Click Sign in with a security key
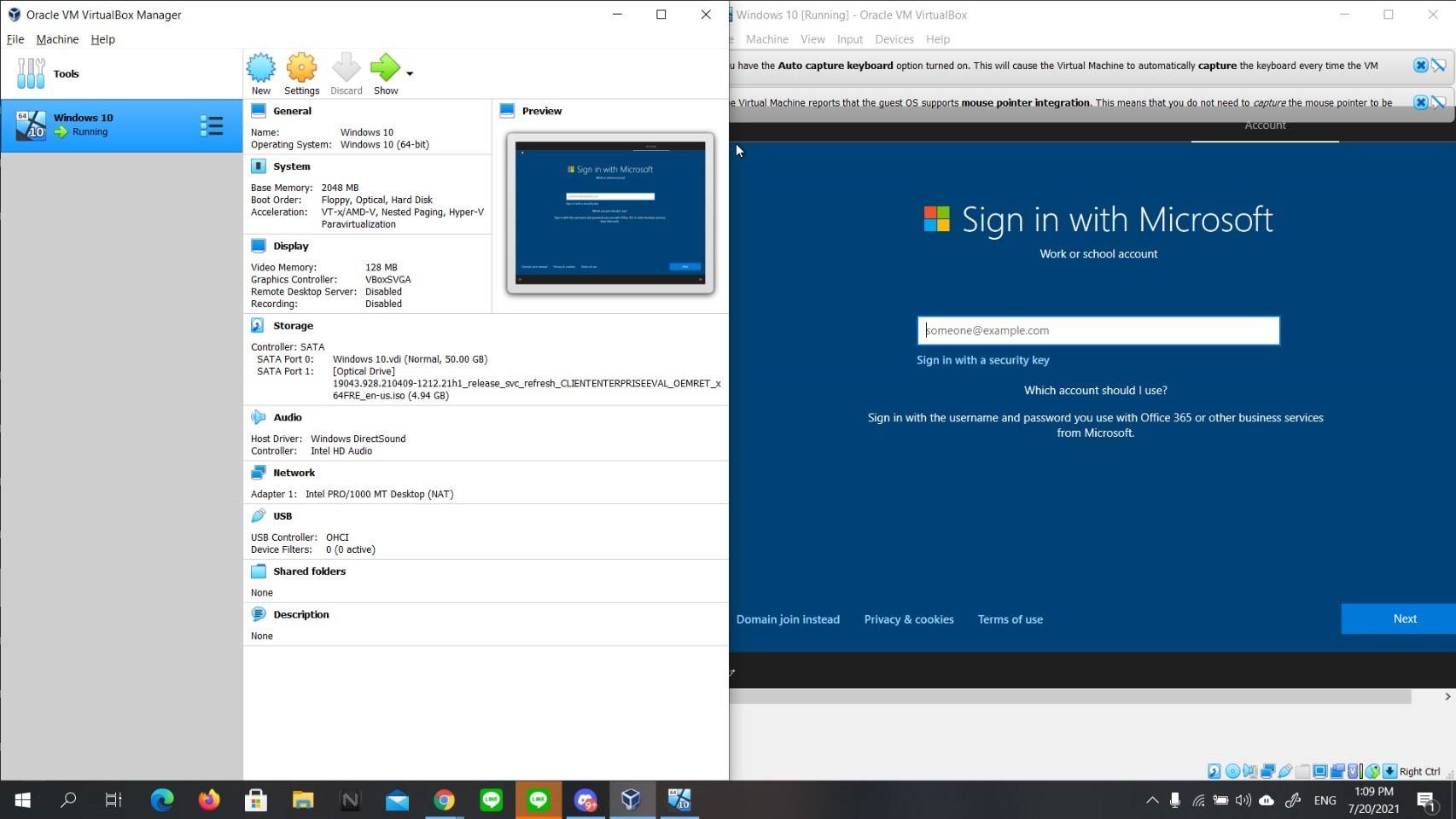Screen dimensions: 1456x819 pos(982,360)
